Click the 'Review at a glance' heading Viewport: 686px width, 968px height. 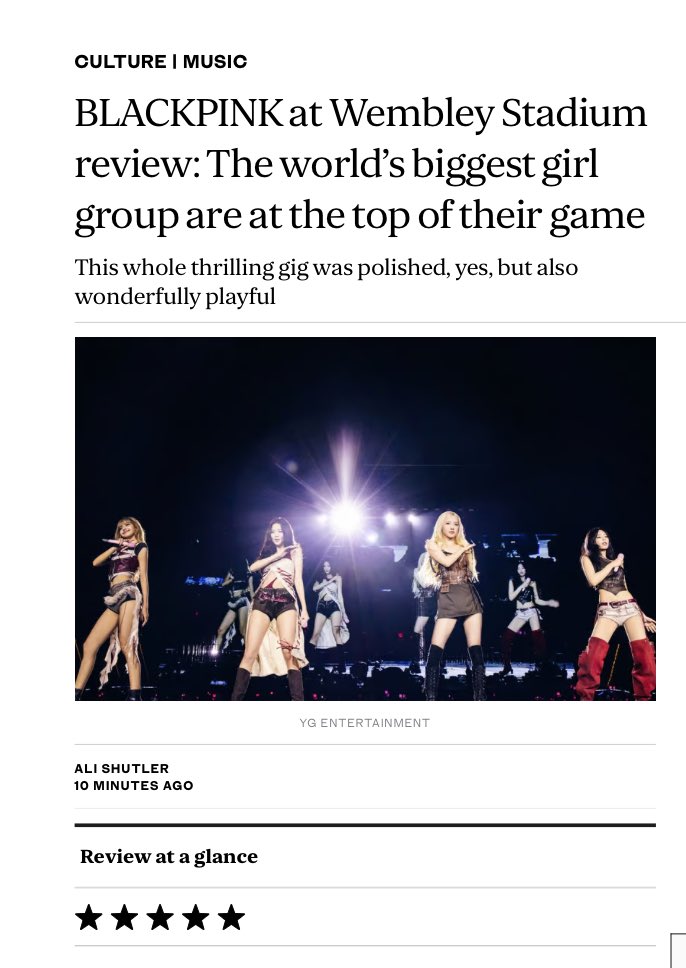pos(169,857)
